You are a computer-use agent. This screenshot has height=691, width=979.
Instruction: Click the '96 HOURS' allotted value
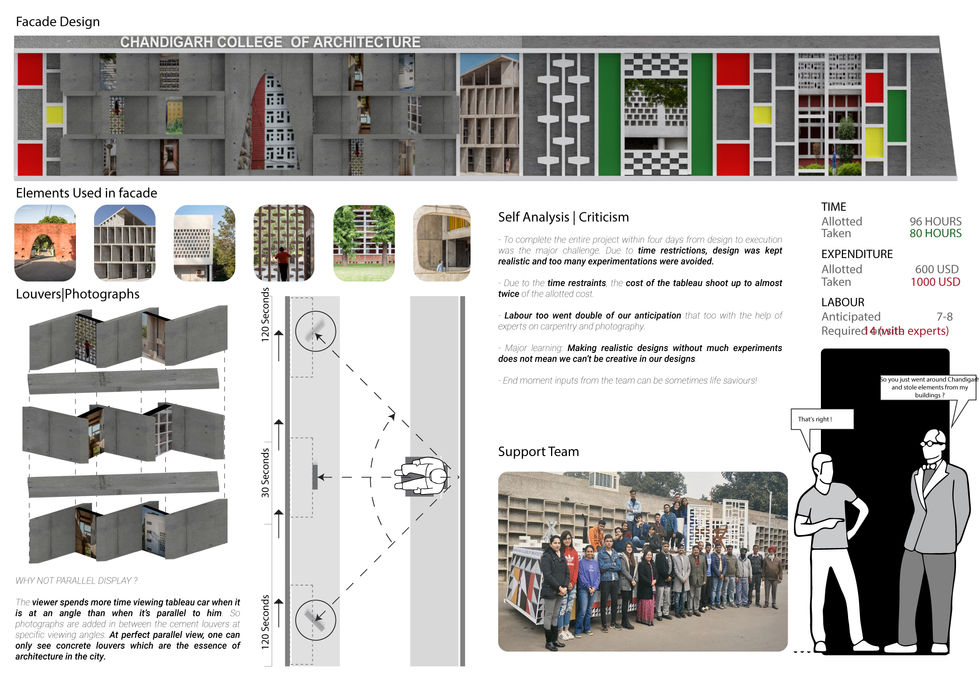[x=935, y=222]
